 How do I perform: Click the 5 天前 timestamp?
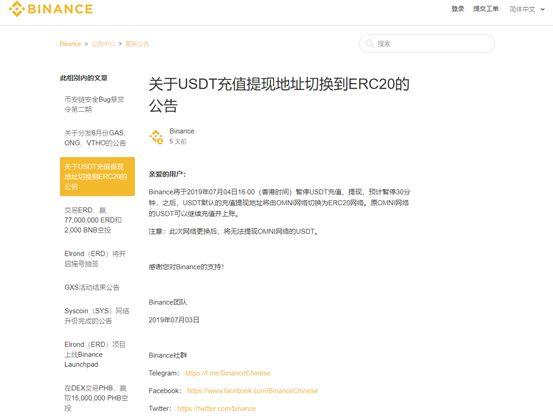[178, 141]
